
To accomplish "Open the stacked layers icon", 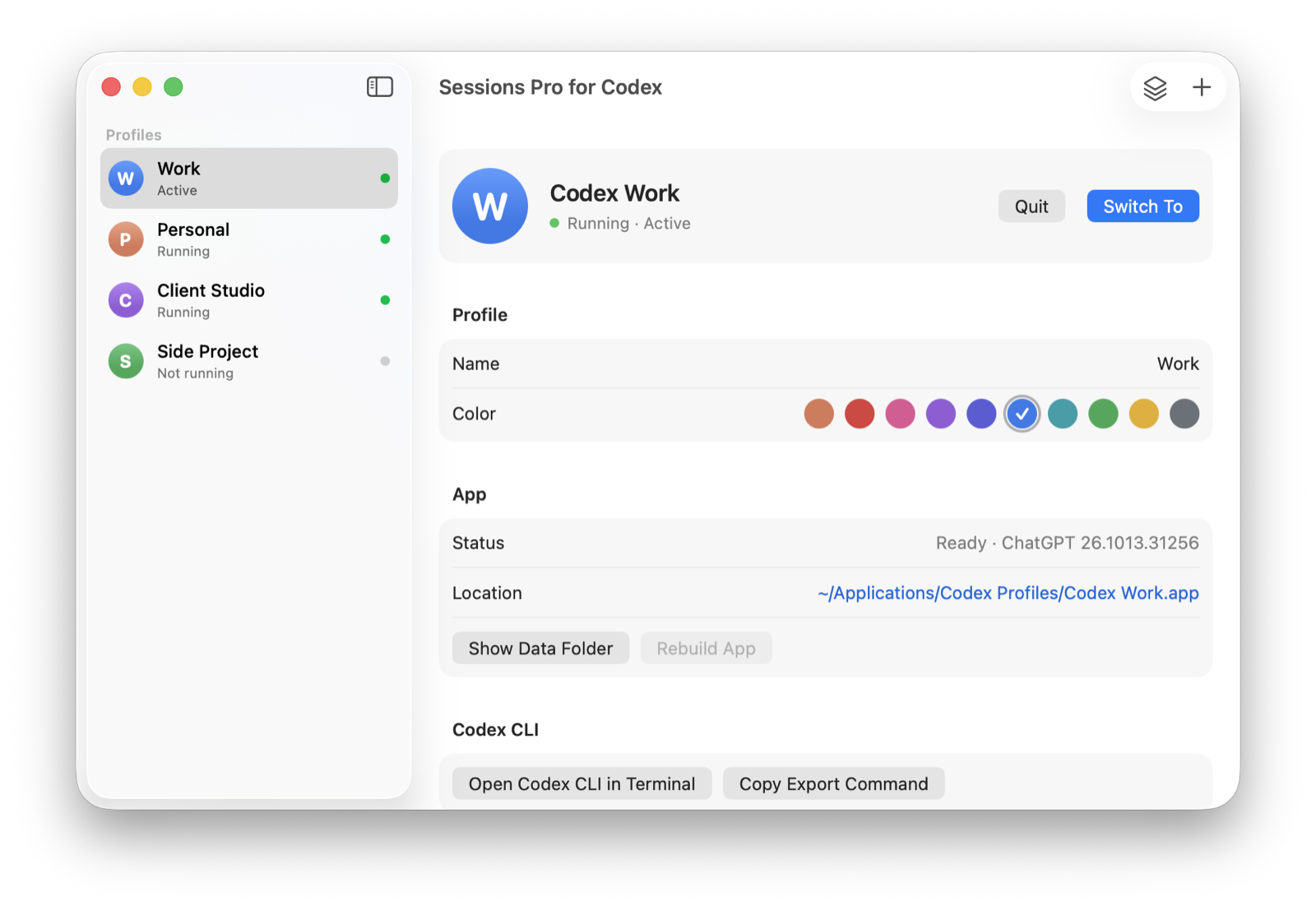I will click(x=1155, y=87).
